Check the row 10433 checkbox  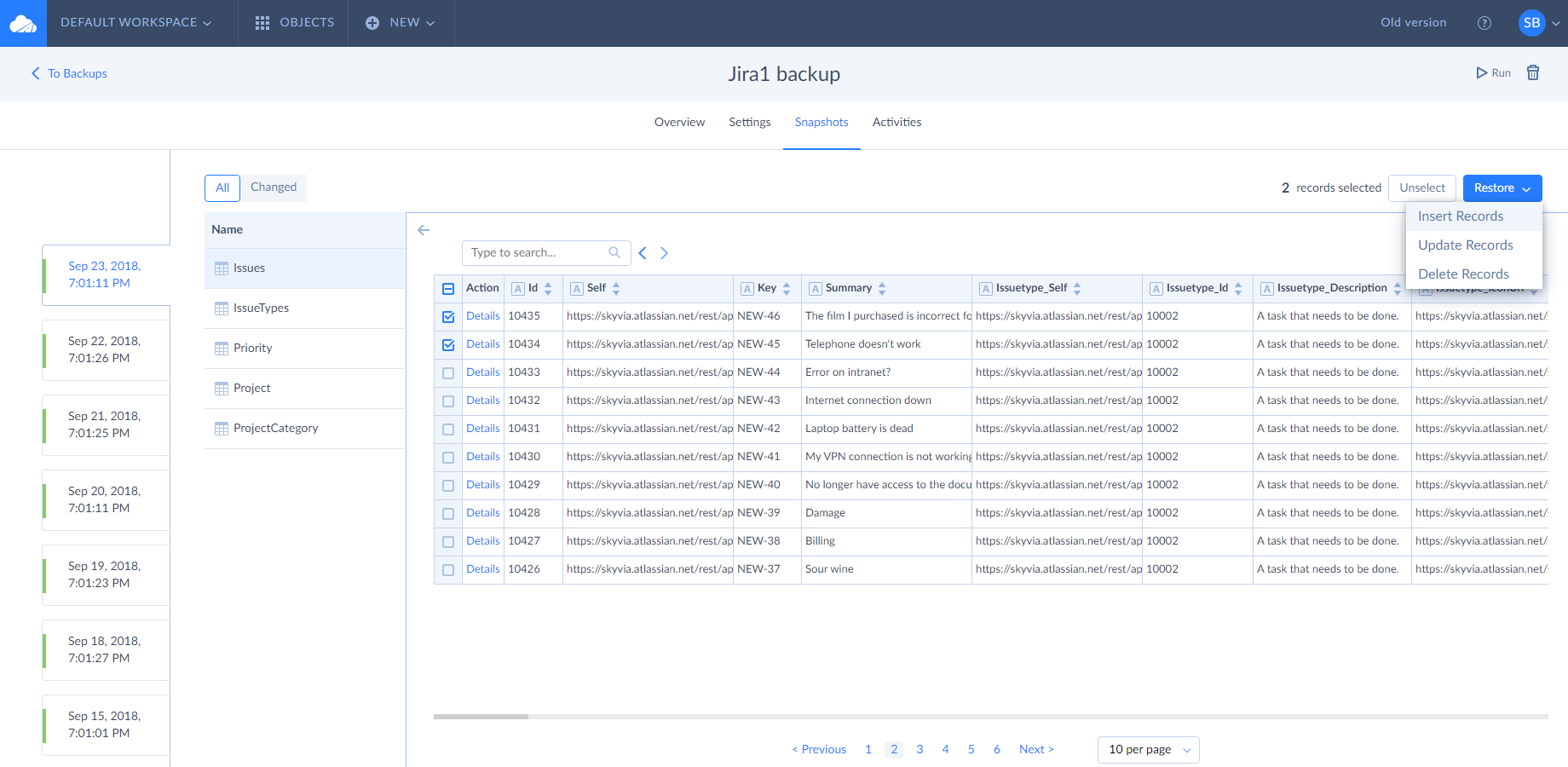448,373
